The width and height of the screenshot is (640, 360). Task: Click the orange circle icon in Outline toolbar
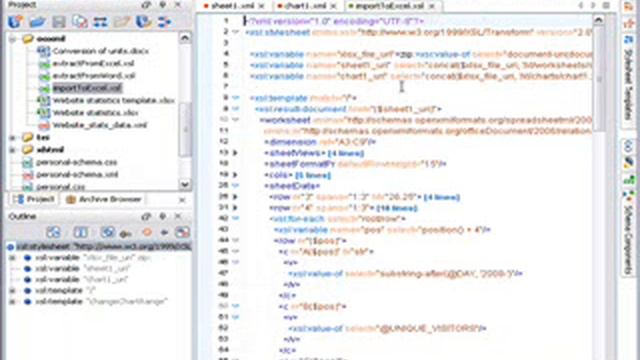[147, 232]
